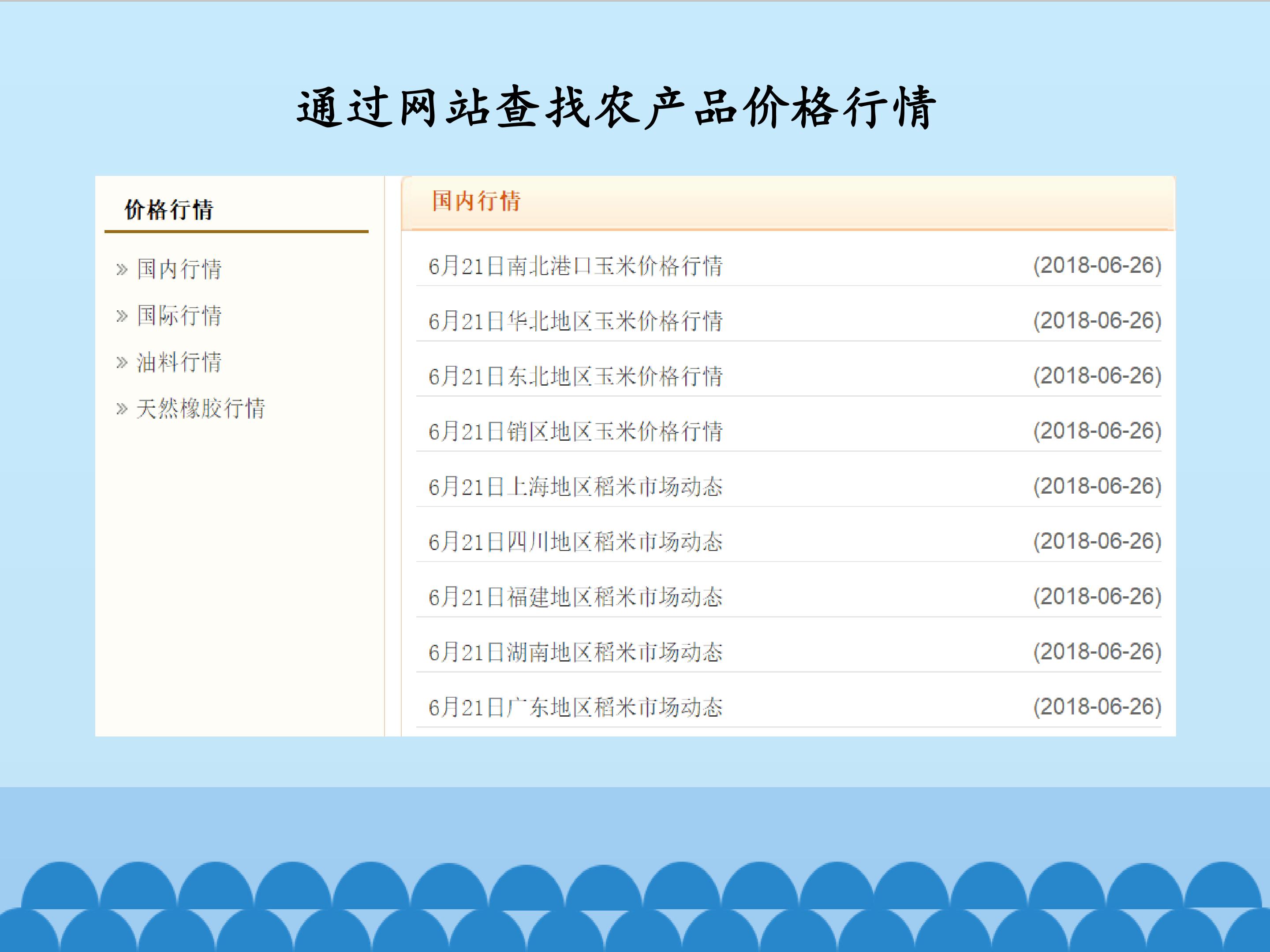Click the arrow icon before 国内行情
Screen dimensions: 1270x952
122,270
